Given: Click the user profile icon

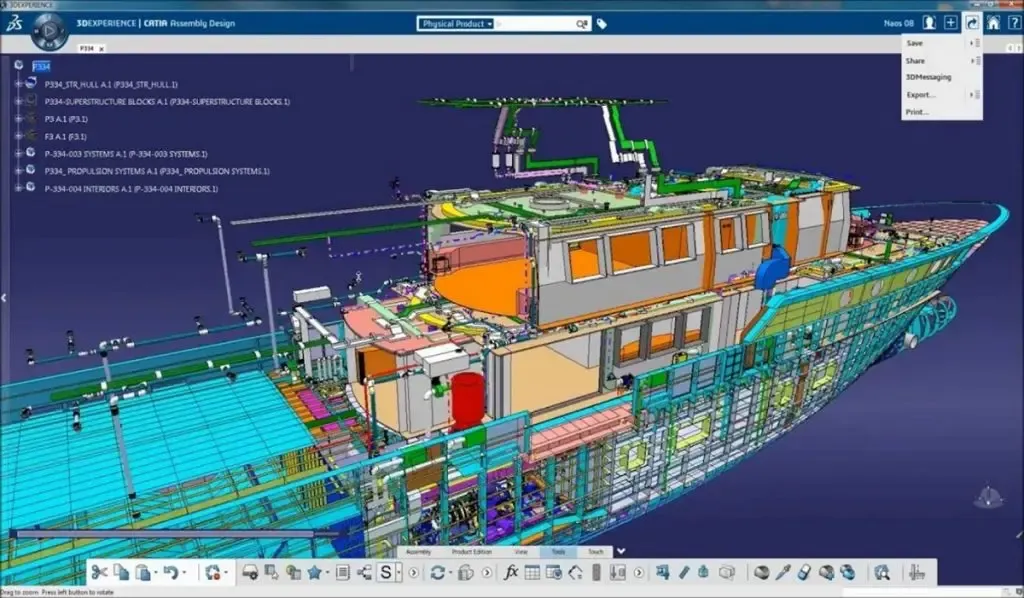Looking at the screenshot, I should [x=929, y=22].
